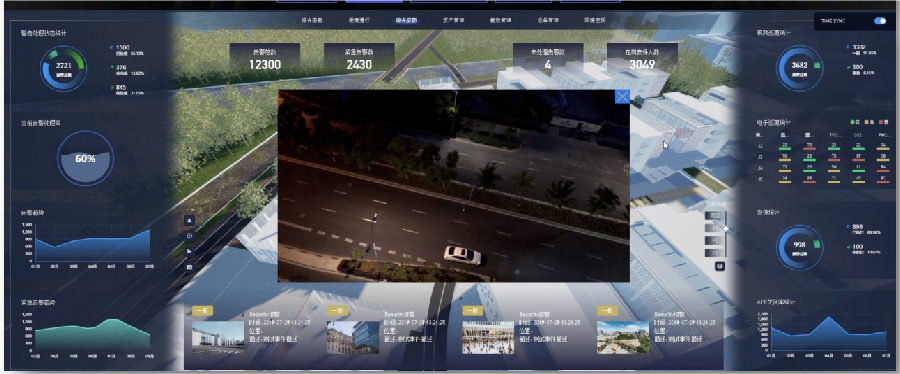
Task: Select 园区 in the floor selector
Action: (x=715, y=216)
